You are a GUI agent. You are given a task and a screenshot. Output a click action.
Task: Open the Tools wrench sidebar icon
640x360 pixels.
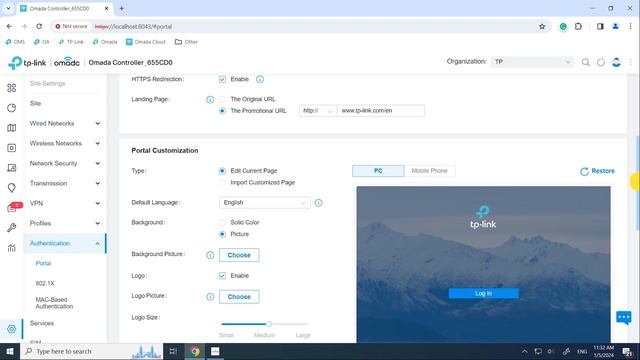11,228
